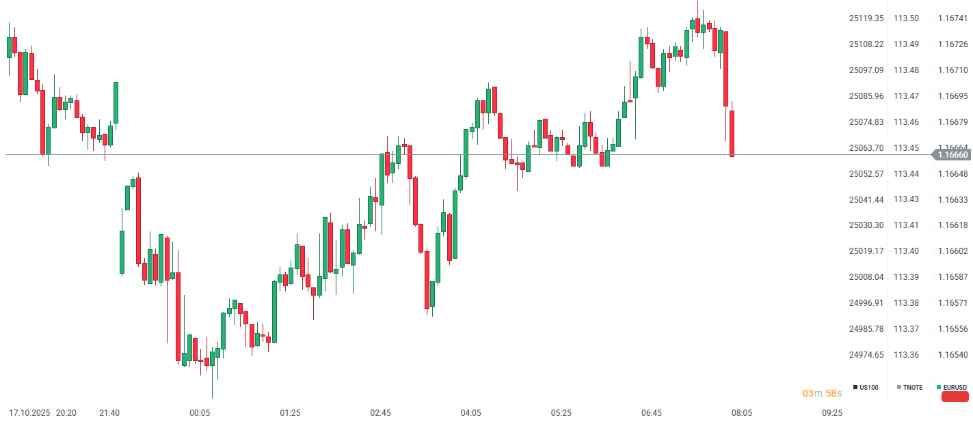Screen dimensions: 973x430
Task: Toggle the TNOTE series legend label
Action: click(x=913, y=387)
